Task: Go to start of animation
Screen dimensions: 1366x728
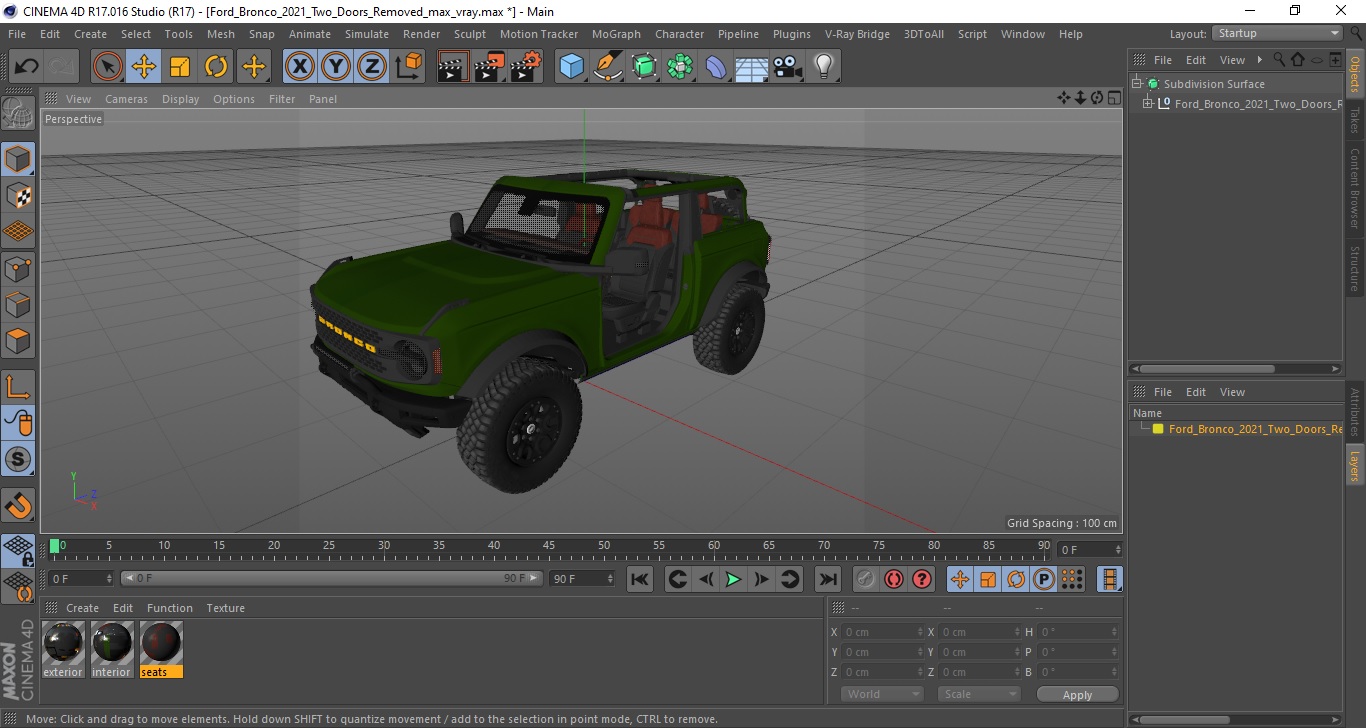Action: coord(640,579)
